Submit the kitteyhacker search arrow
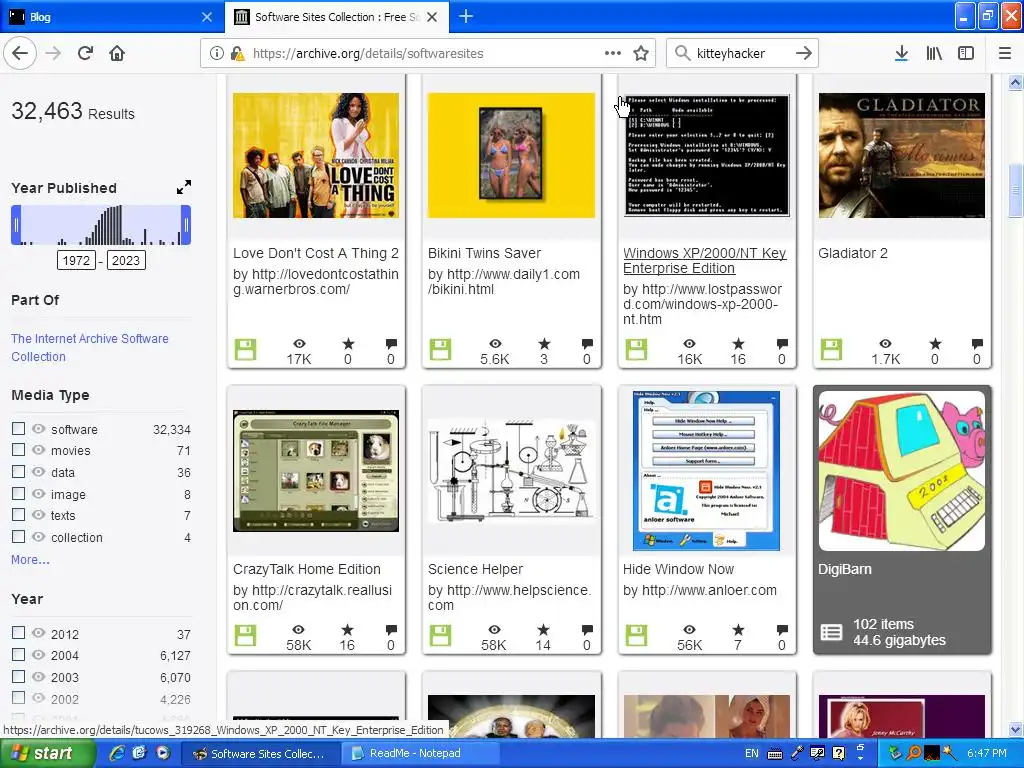The image size is (1024, 768). click(x=804, y=53)
